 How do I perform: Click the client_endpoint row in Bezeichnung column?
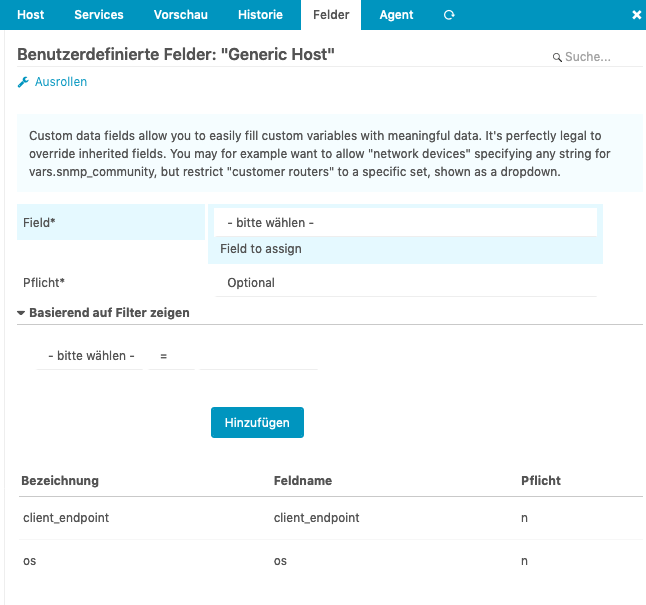[66, 518]
